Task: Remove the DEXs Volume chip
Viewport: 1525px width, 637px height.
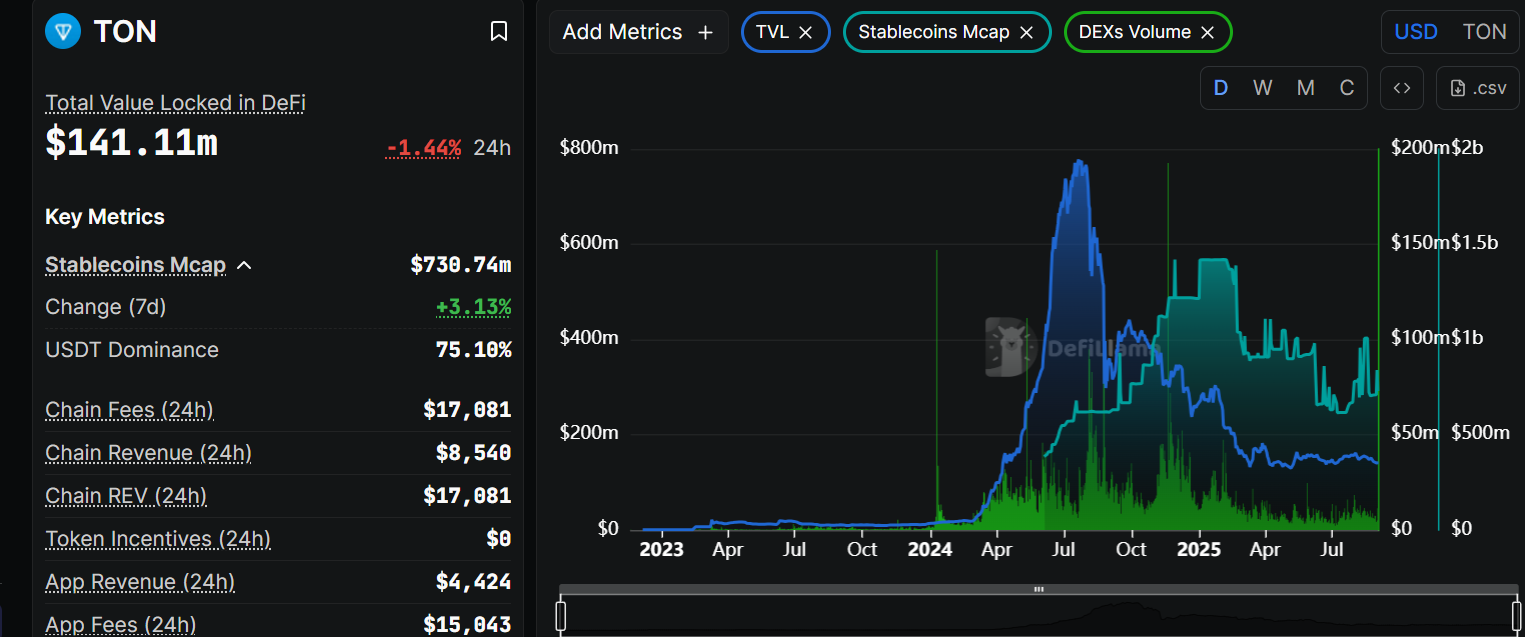Action: 1207,32
